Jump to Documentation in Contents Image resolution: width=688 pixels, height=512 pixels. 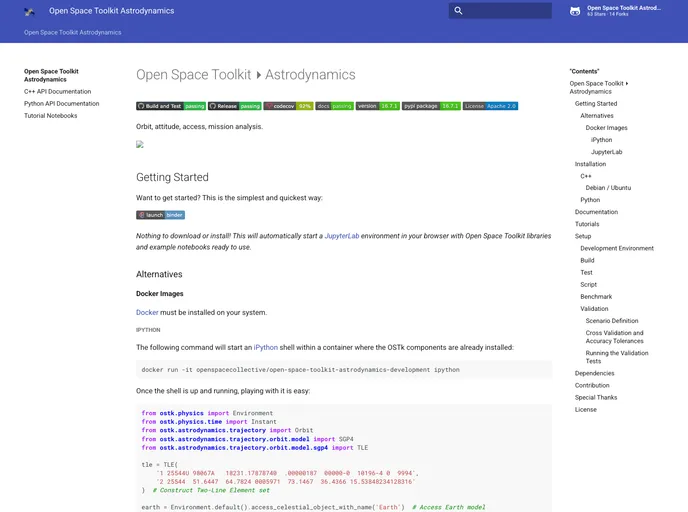point(596,212)
